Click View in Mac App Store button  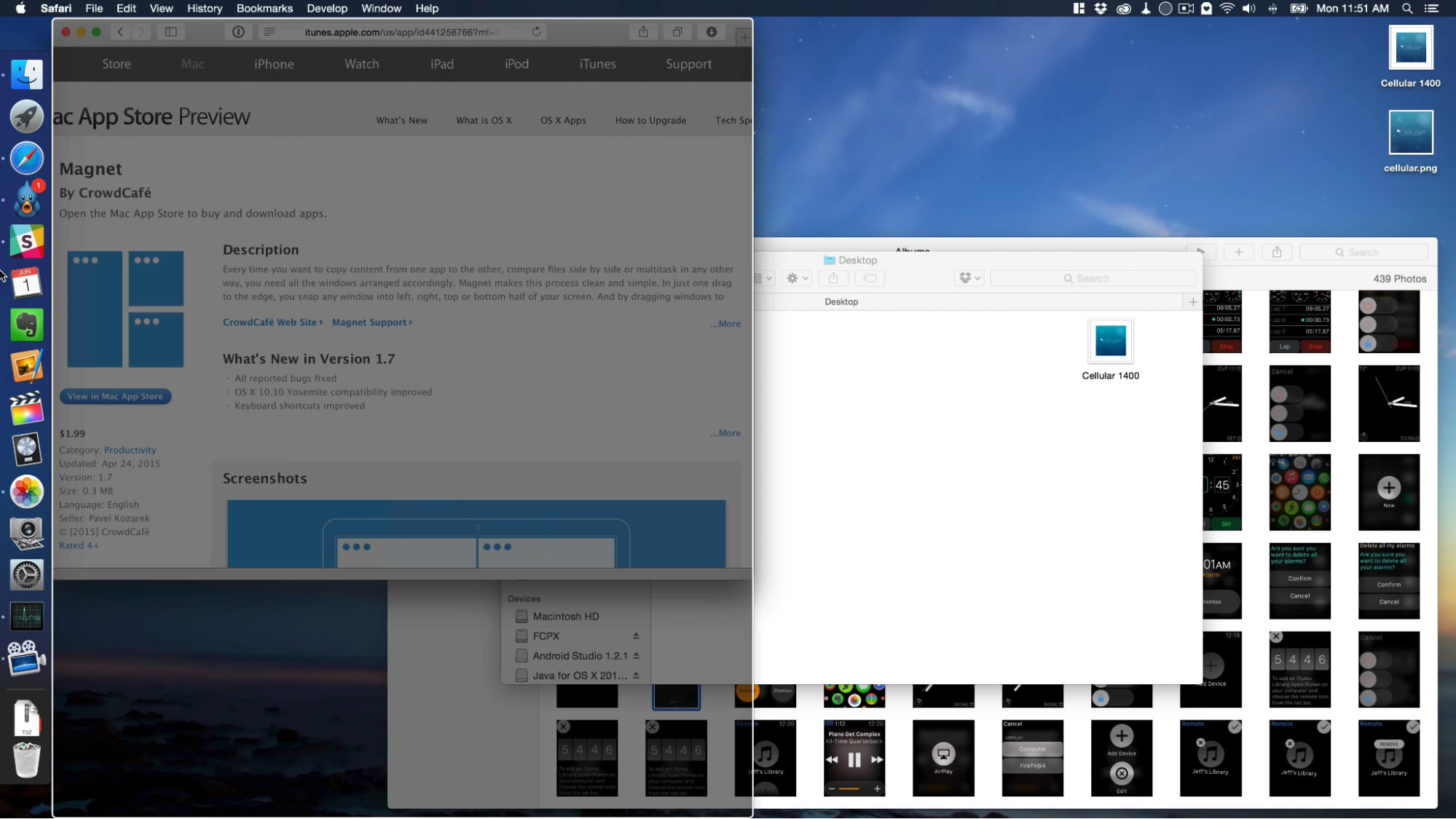tap(115, 397)
